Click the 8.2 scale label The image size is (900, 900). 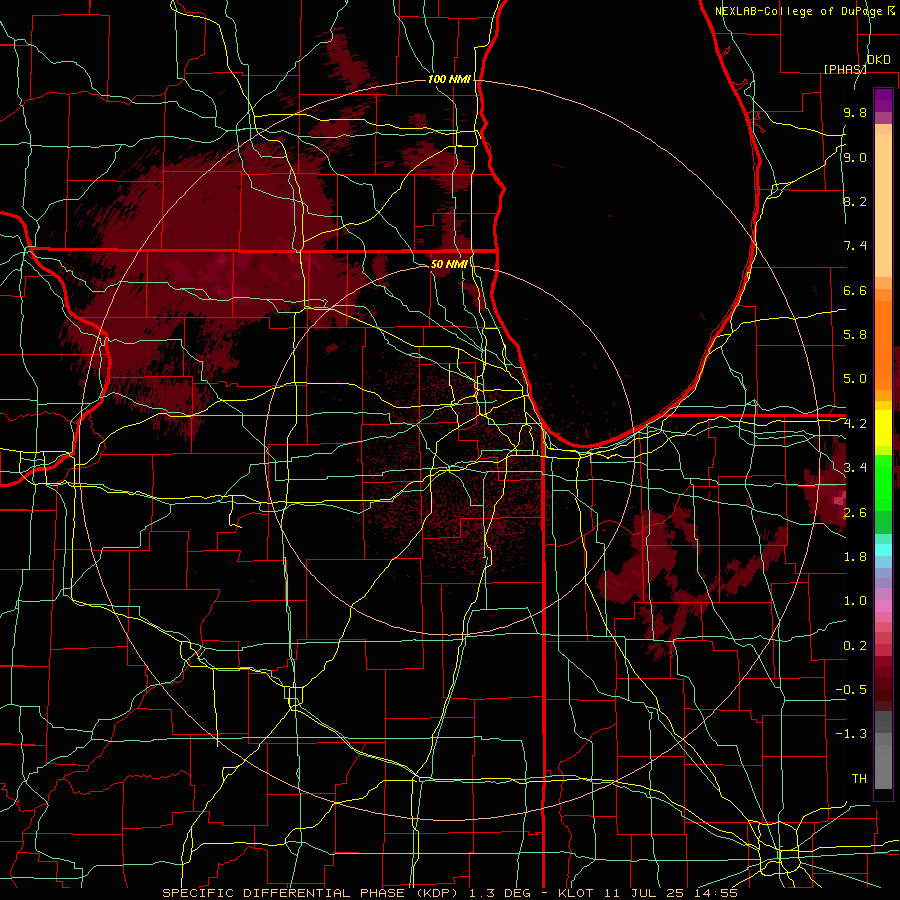pos(855,201)
